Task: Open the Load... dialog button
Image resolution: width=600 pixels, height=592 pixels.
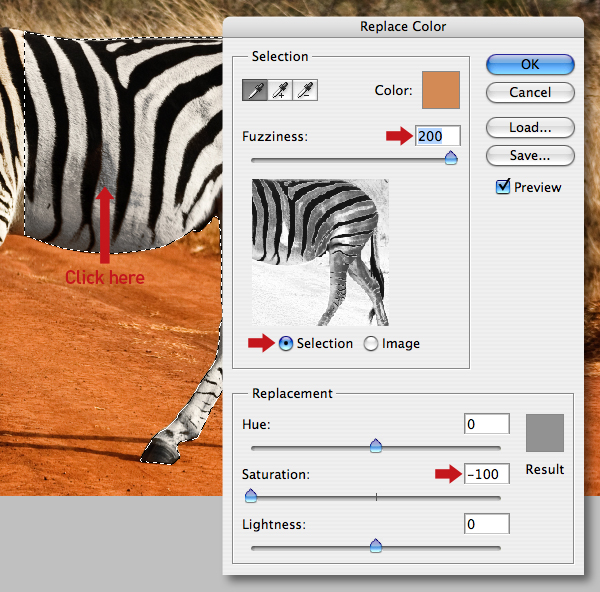Action: (x=530, y=127)
